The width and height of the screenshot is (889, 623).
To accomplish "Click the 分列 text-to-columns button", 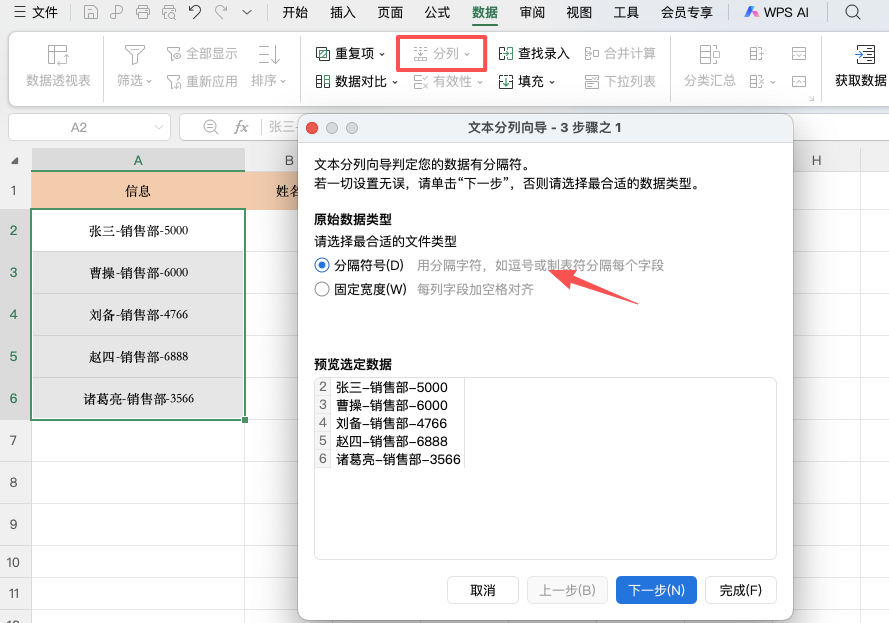I will coord(441,53).
